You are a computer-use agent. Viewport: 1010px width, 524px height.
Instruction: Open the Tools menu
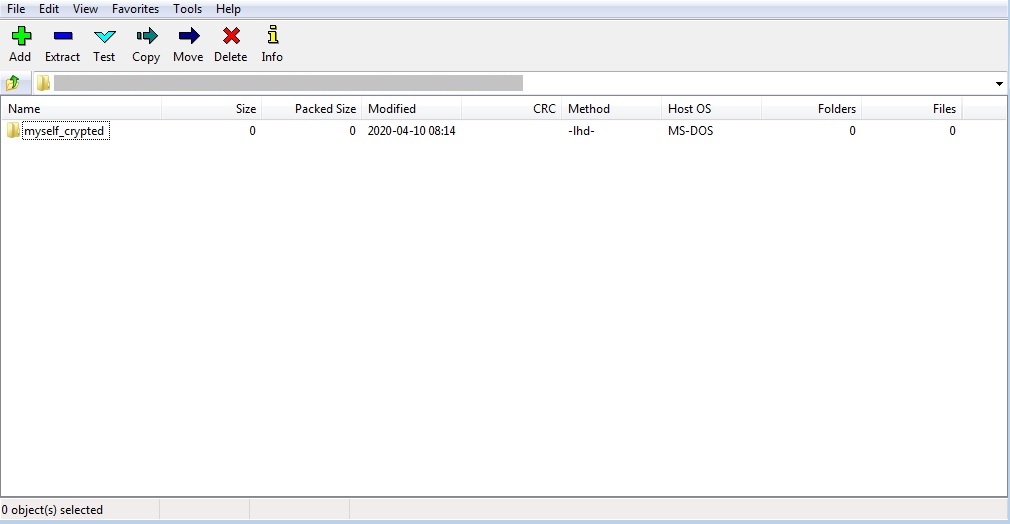point(187,9)
